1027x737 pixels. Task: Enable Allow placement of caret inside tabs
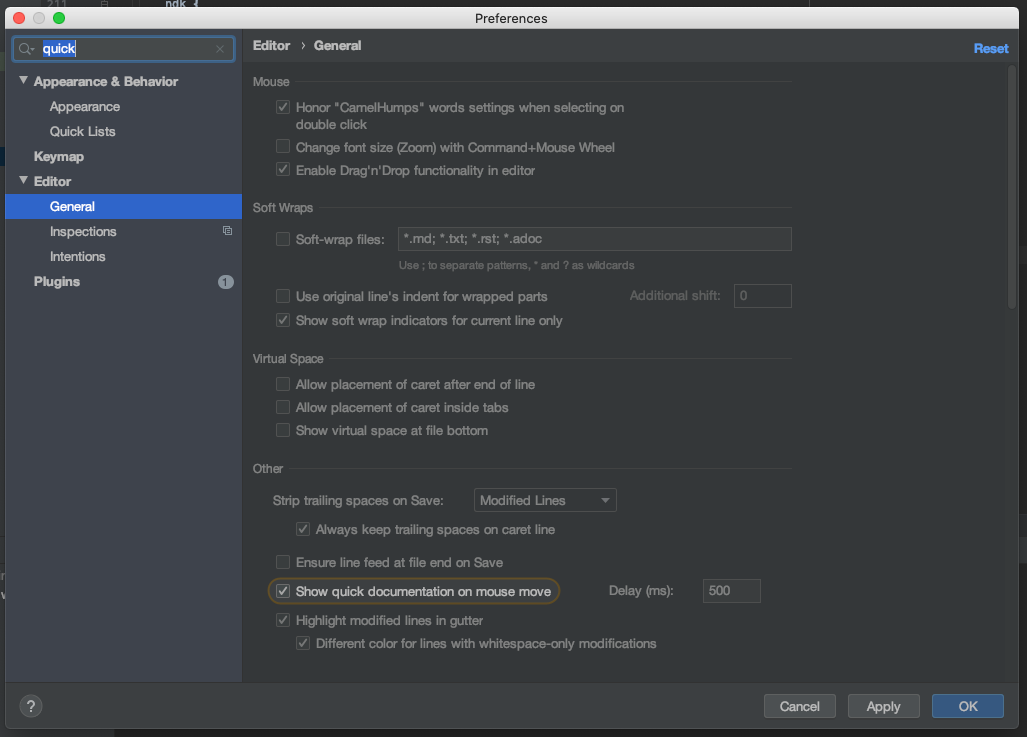283,407
